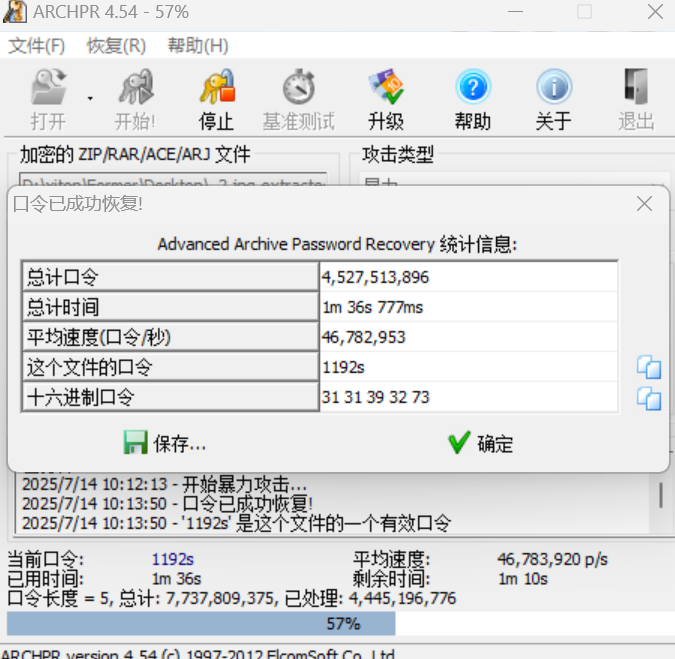Viewport: 675px width, 659px height.
Task: Click the 这个文件的口令 value field
Action: pos(468,367)
